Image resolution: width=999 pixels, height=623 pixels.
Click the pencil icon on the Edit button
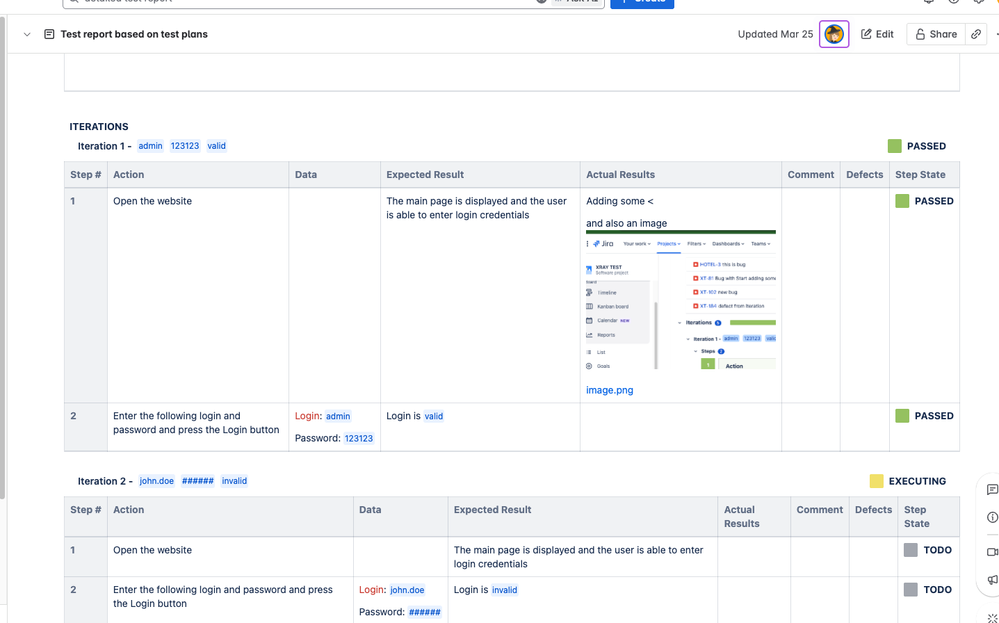click(866, 33)
